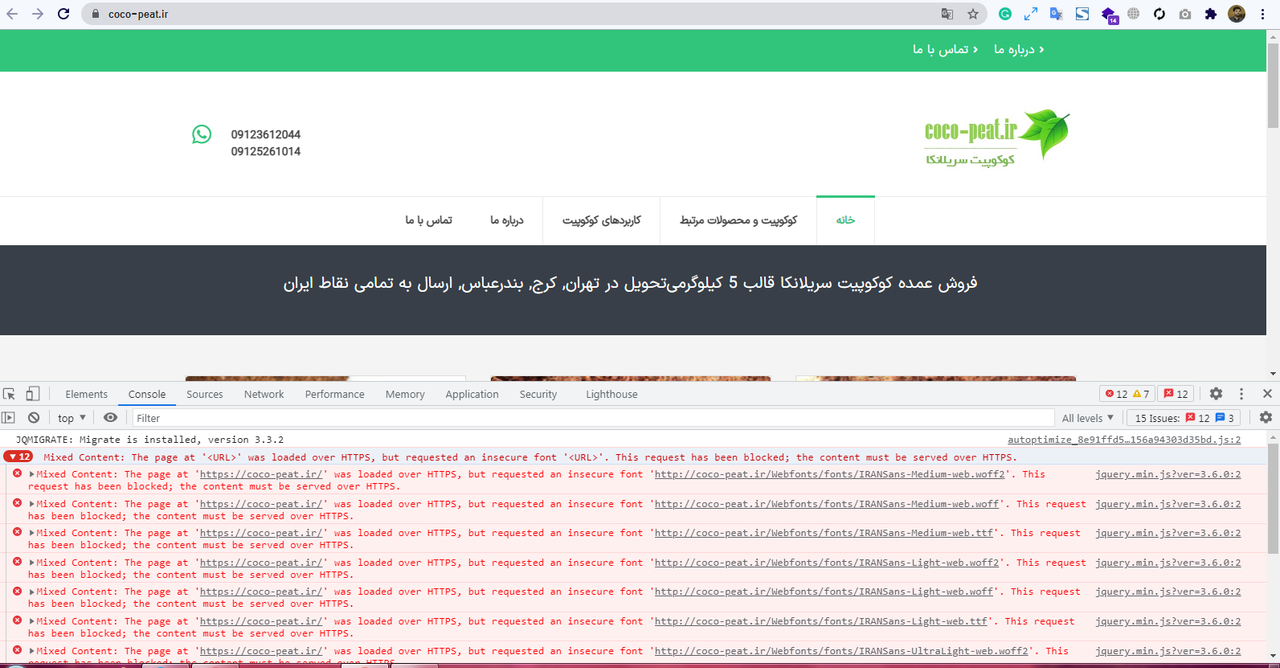Go back with the browser back arrow
This screenshot has height=668, width=1280.
point(13,14)
